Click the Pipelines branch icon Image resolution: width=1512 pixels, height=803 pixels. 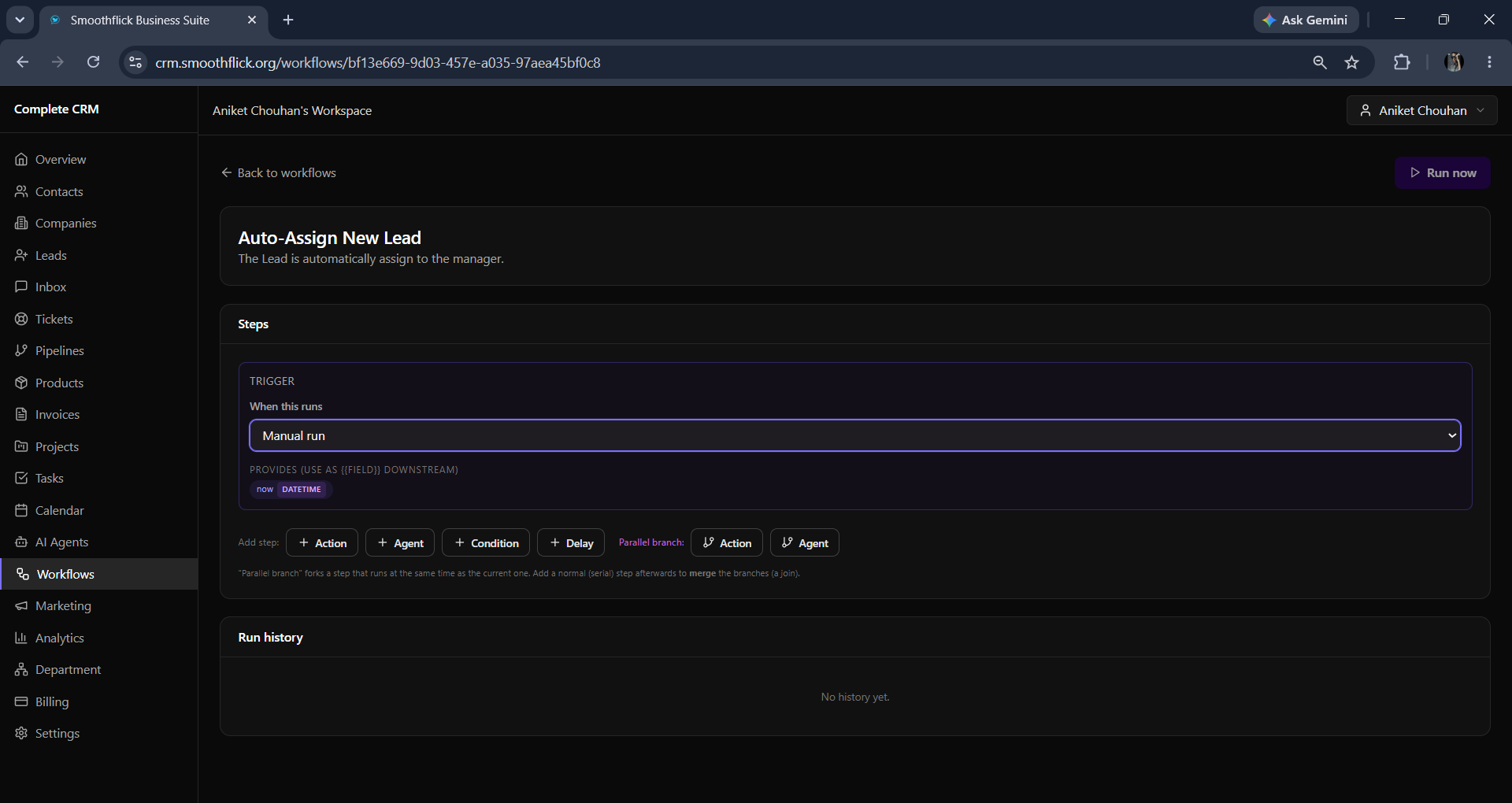tap(21, 350)
